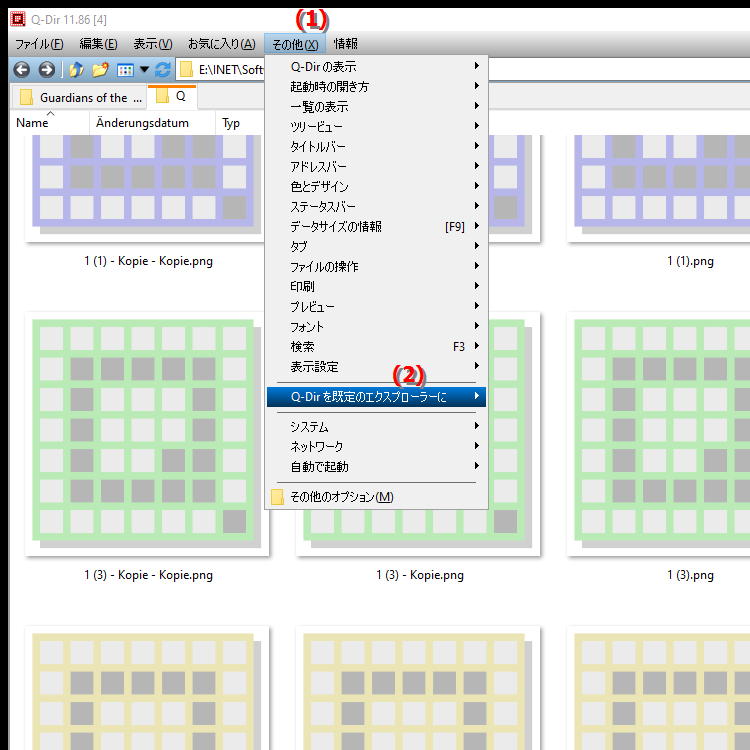Select Q-Dir を既定のエクスプローラーに

point(376,397)
